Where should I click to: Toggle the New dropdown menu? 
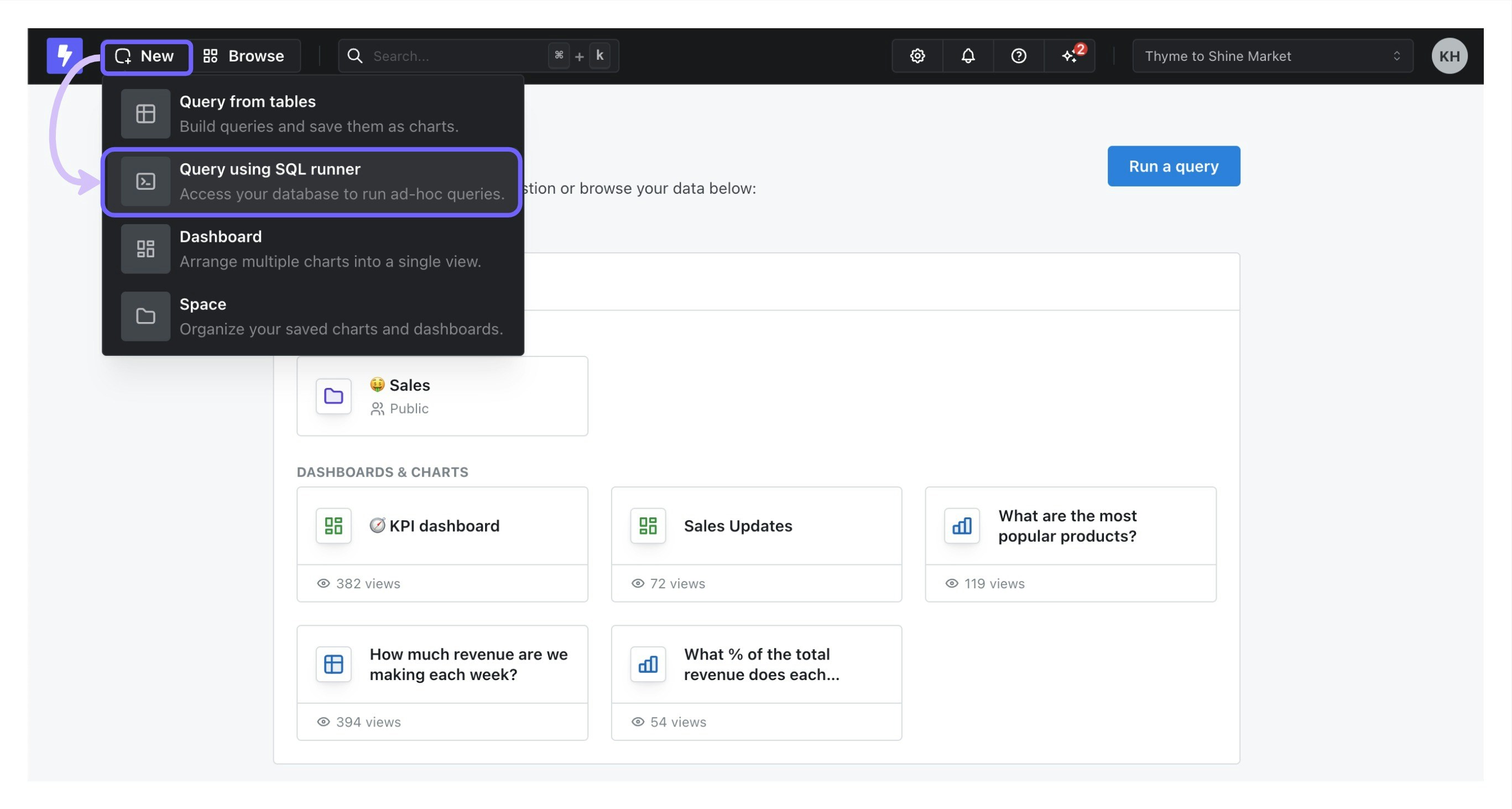click(146, 56)
